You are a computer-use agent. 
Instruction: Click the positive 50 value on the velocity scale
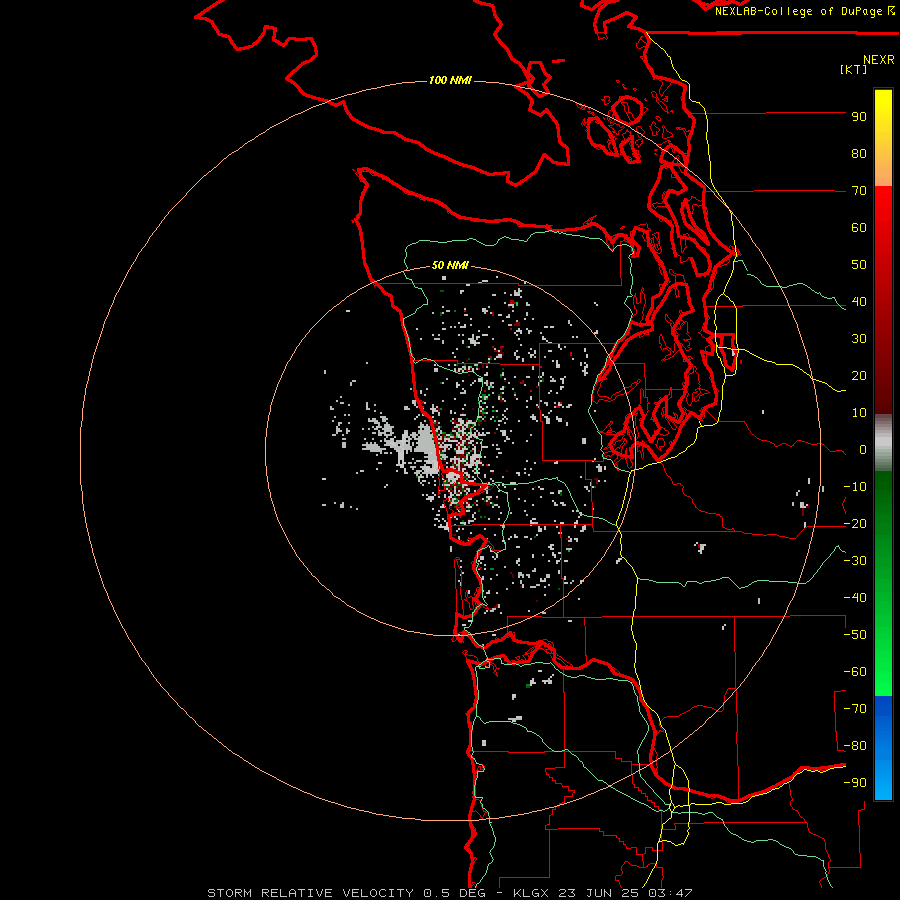coord(859,265)
